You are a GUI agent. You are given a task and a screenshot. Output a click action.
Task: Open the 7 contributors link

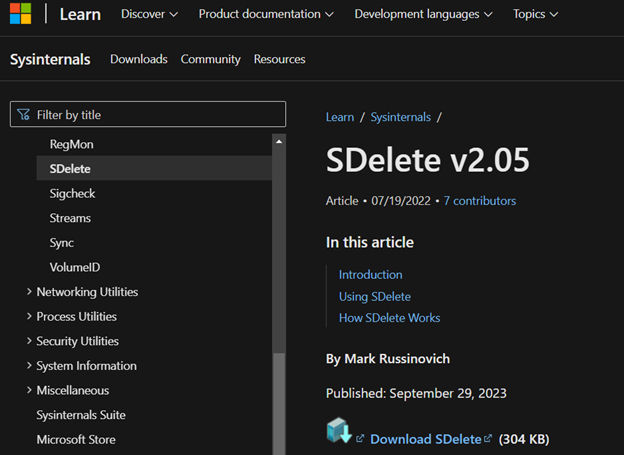point(480,201)
